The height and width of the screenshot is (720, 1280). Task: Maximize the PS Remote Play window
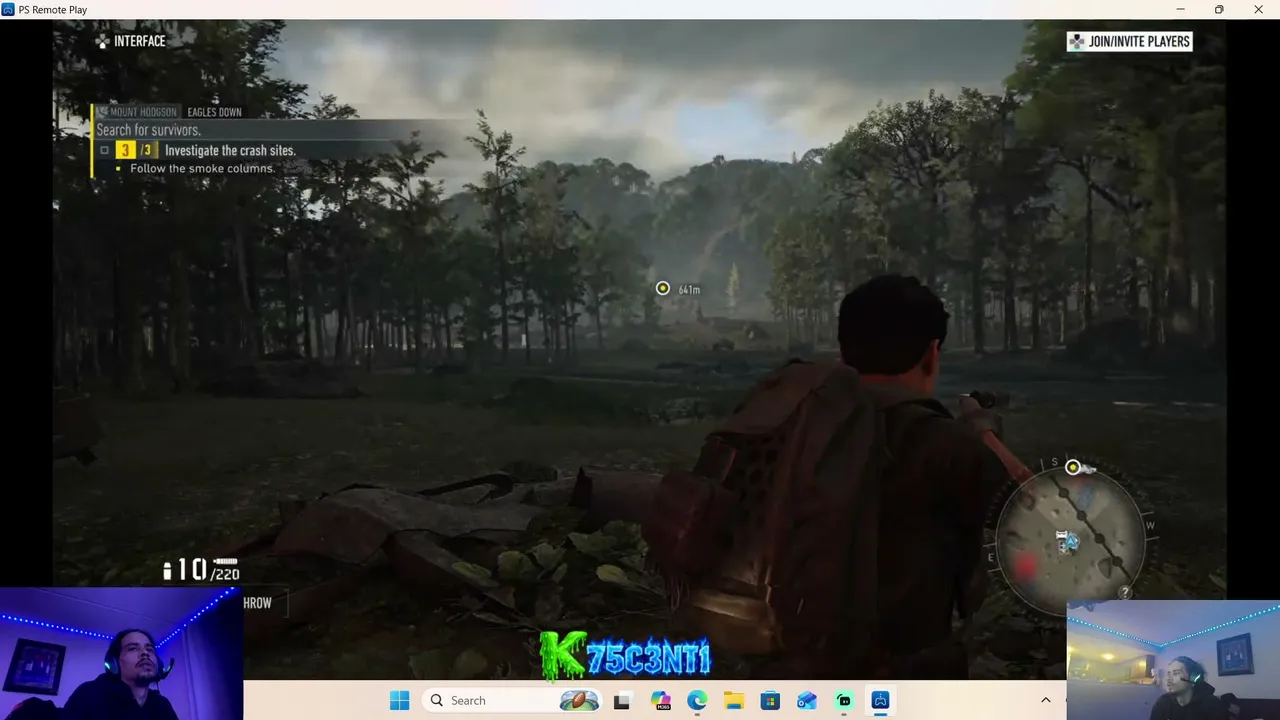1219,9
